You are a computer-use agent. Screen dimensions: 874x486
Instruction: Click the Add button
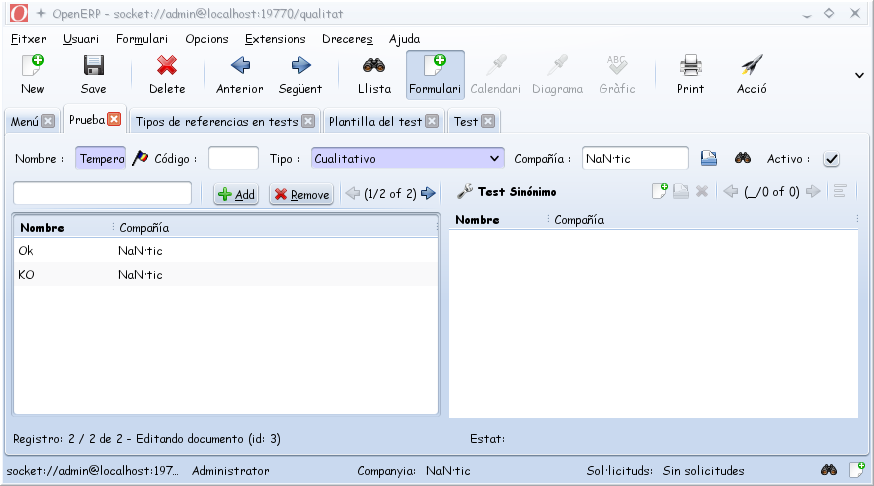[236, 194]
